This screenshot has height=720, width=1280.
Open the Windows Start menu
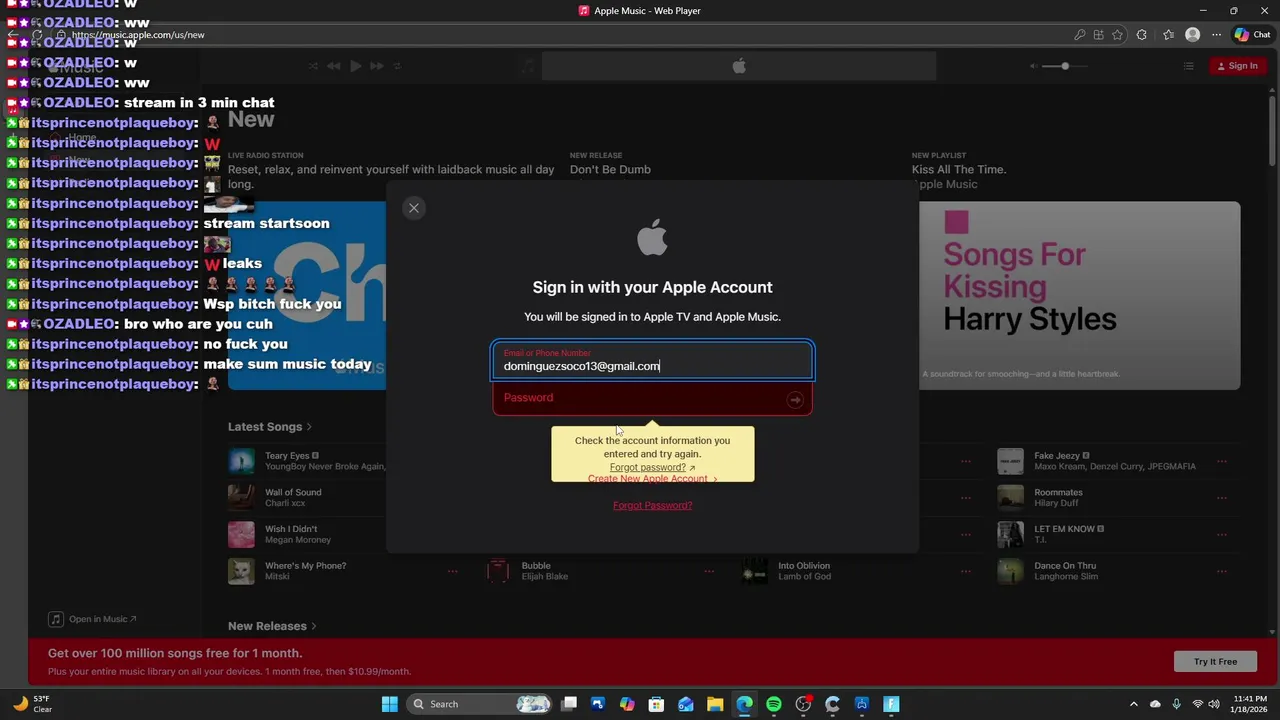[390, 704]
